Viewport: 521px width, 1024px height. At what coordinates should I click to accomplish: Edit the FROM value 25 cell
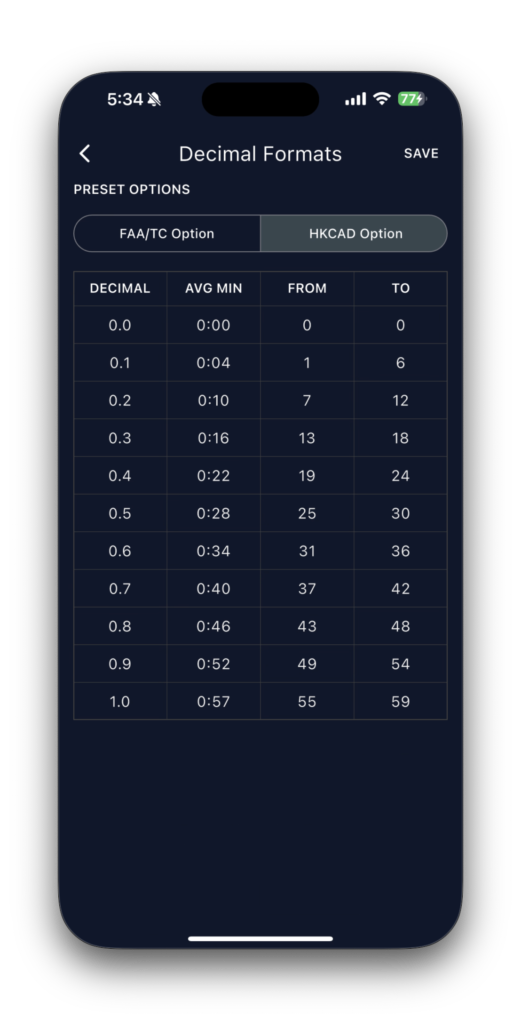pyautogui.click(x=307, y=513)
